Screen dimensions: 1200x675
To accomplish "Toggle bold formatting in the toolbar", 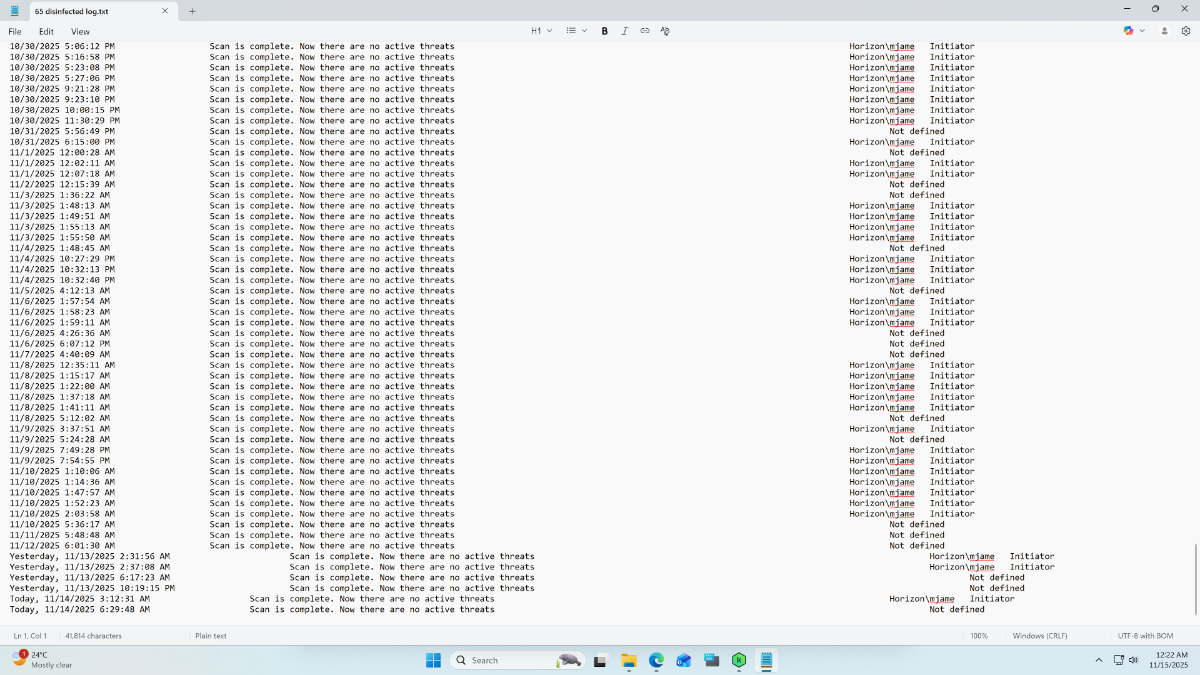I will point(605,31).
